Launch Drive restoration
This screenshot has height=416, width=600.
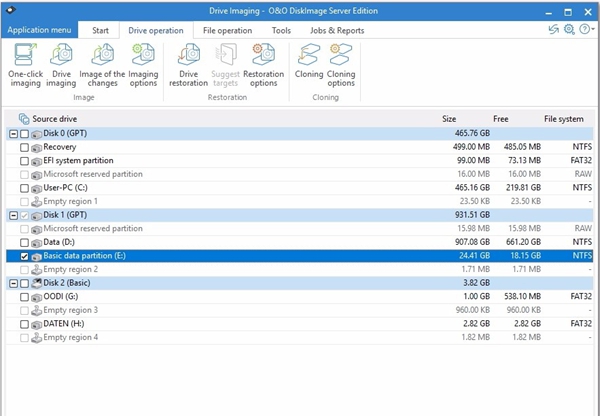(188, 65)
